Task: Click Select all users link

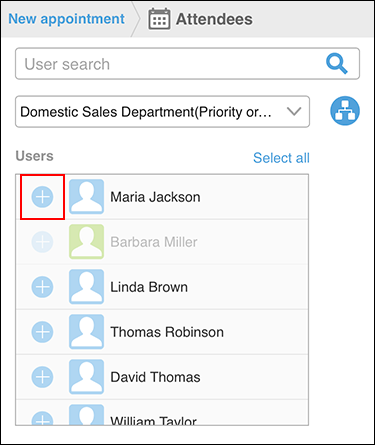Action: (x=281, y=158)
